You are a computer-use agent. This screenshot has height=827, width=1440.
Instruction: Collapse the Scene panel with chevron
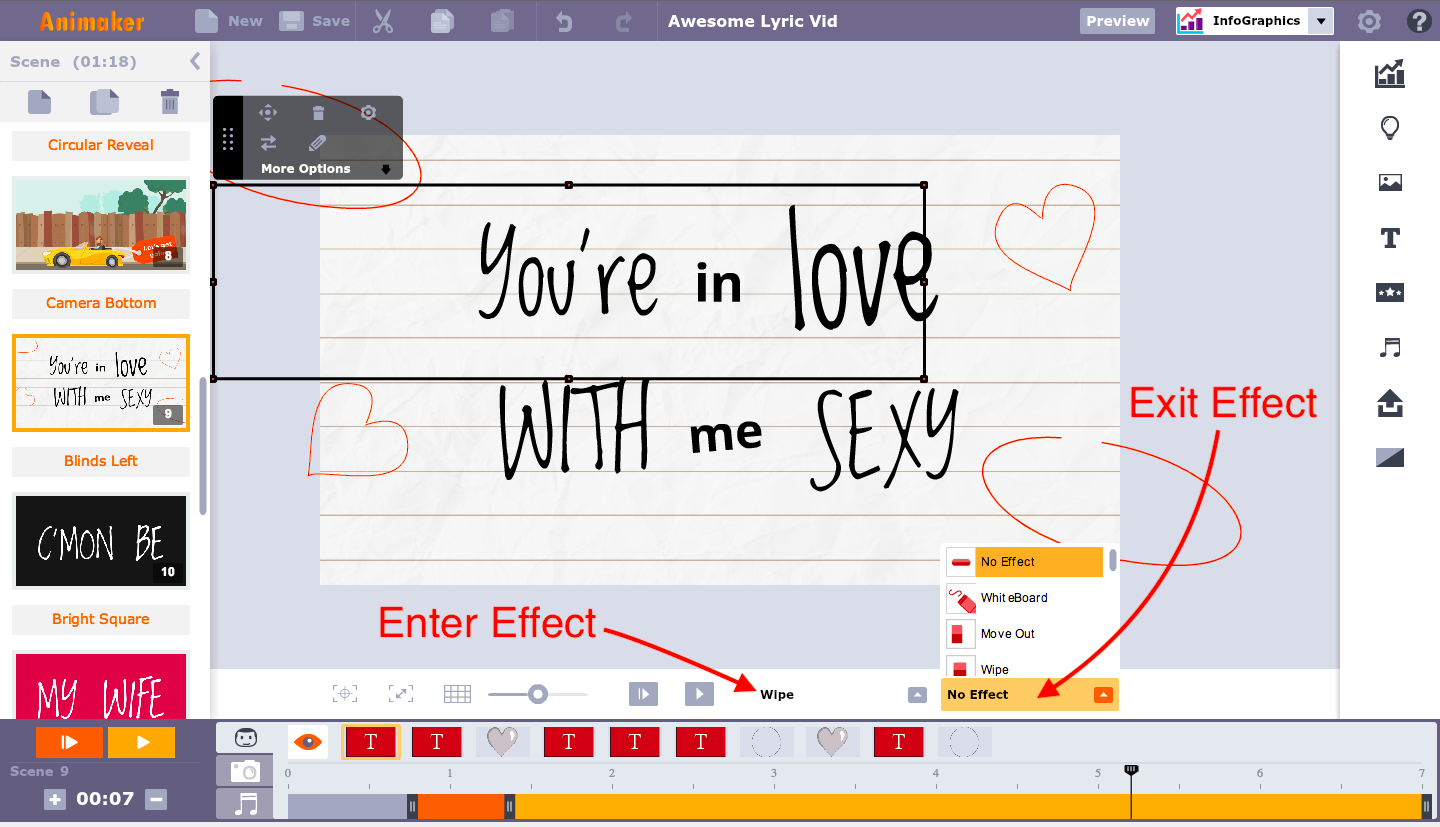click(195, 61)
